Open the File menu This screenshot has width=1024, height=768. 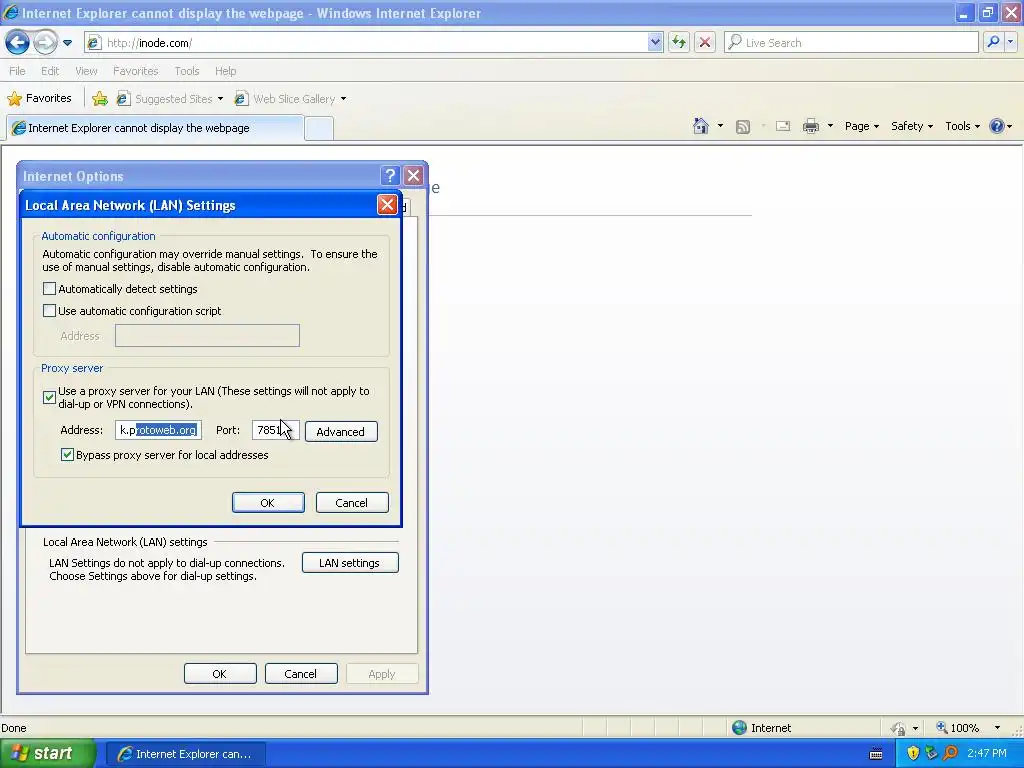click(18, 71)
